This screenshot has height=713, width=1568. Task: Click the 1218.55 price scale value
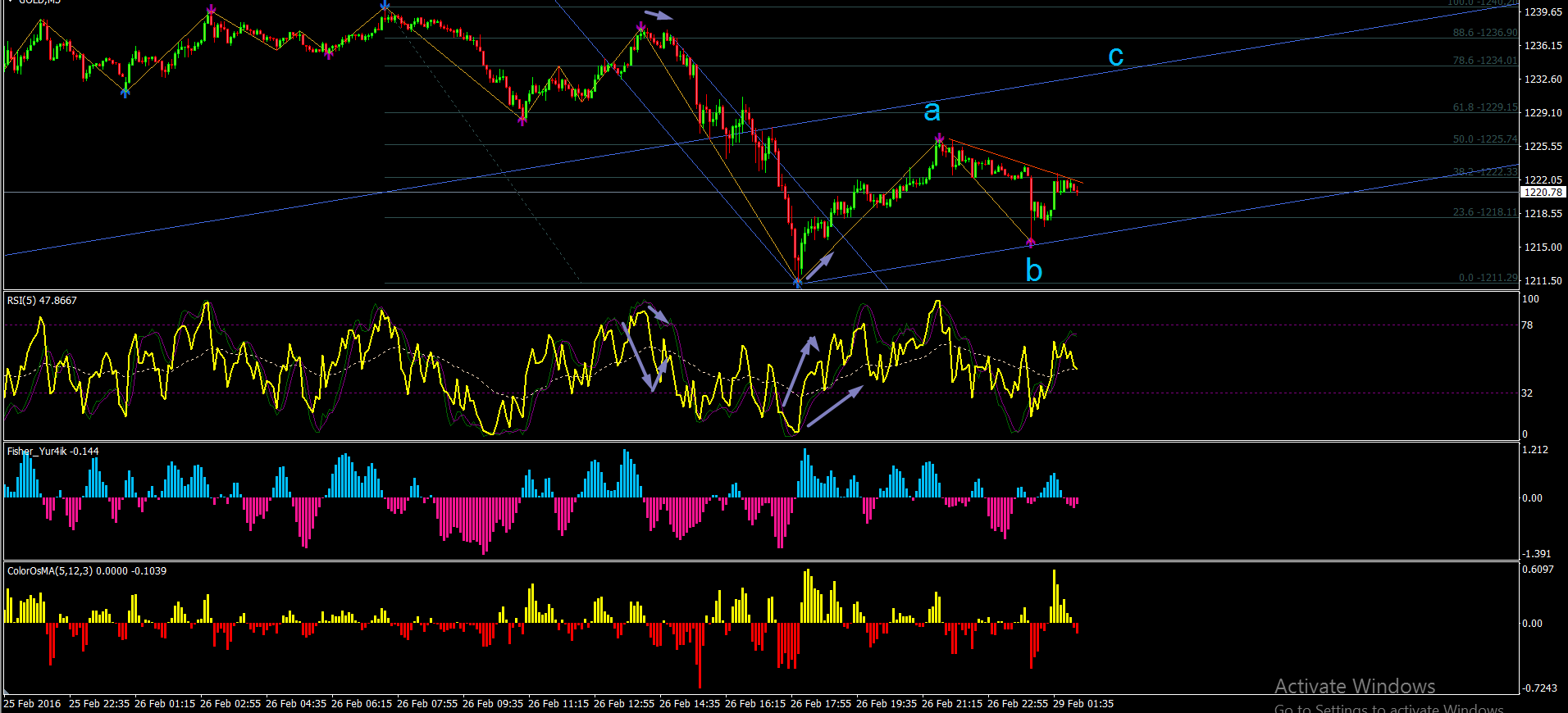tap(1543, 214)
